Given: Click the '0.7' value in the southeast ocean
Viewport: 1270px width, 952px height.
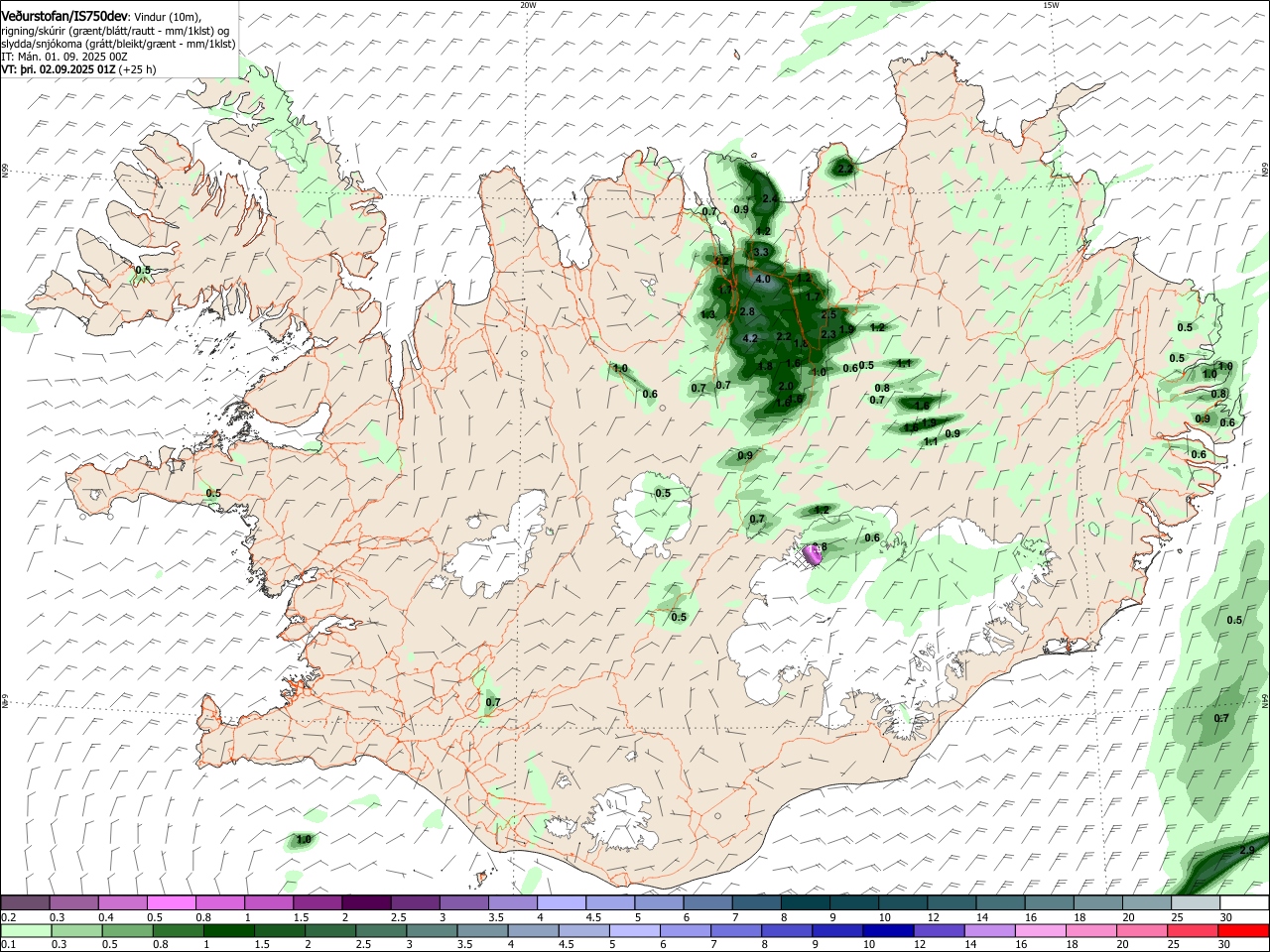Looking at the screenshot, I should 1221,718.
